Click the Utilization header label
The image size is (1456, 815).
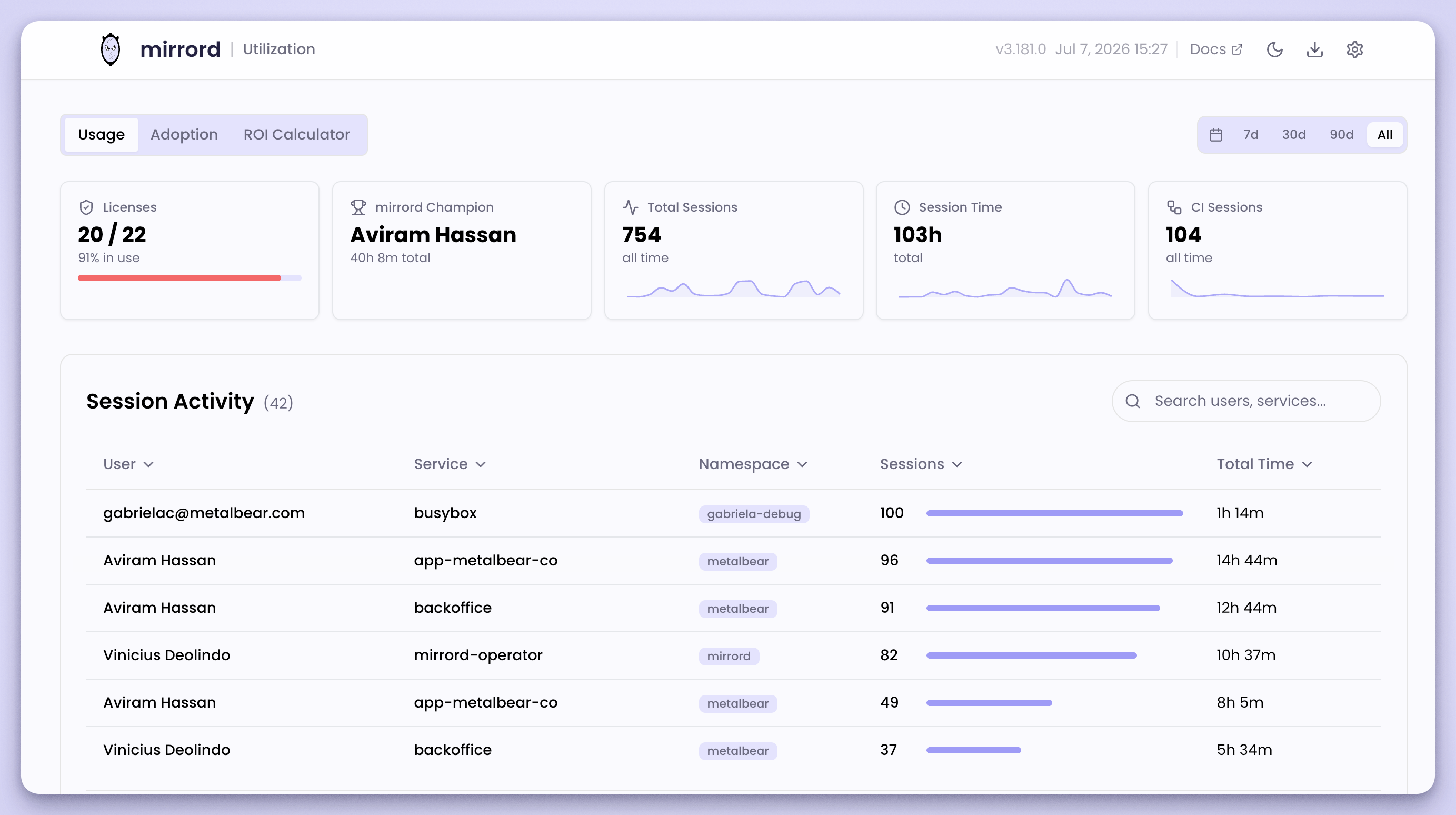click(278, 49)
